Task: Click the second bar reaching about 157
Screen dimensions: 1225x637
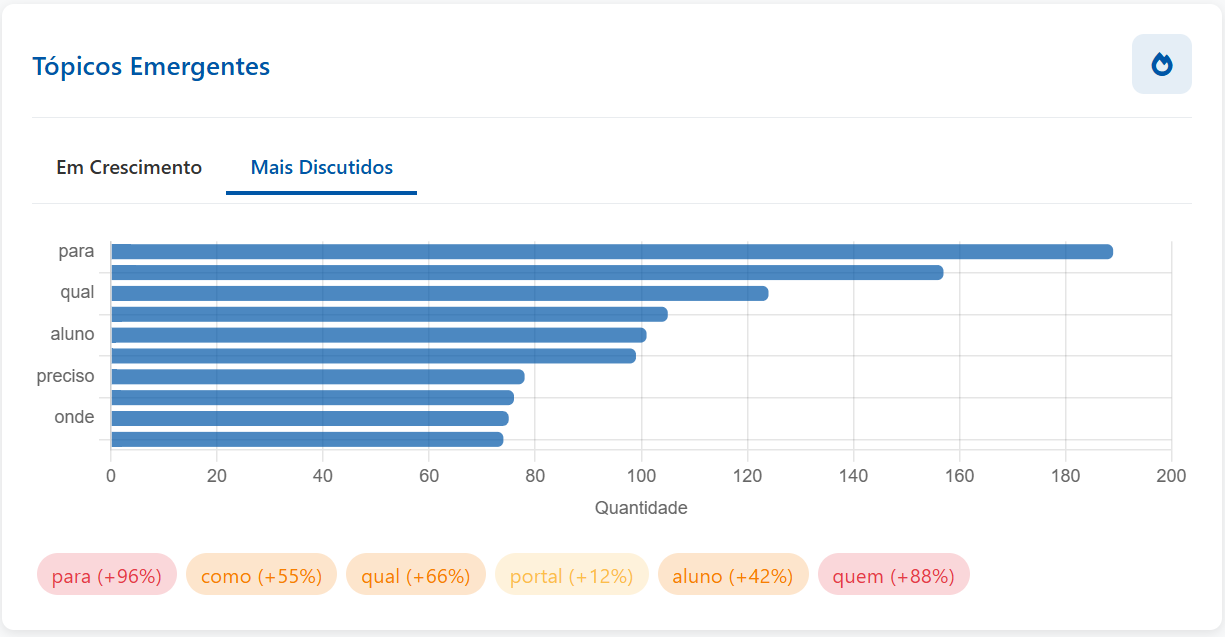Action: click(527, 272)
